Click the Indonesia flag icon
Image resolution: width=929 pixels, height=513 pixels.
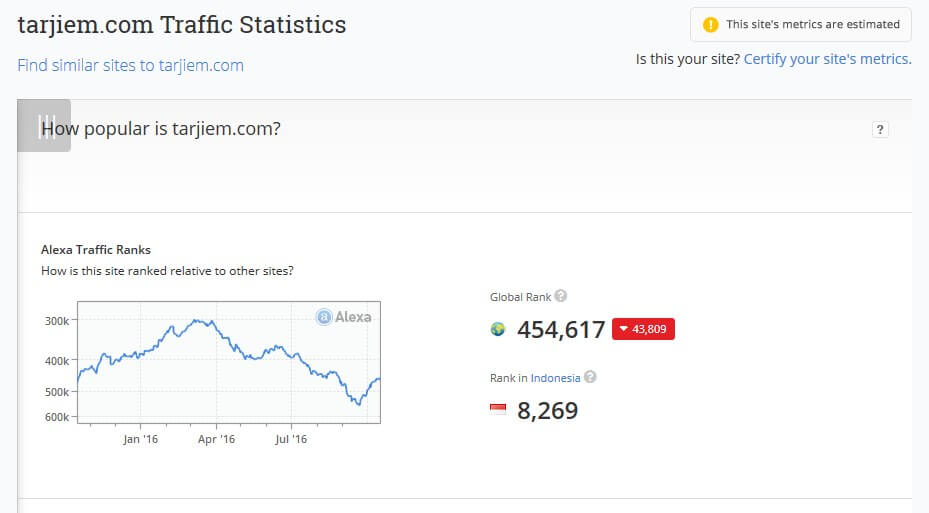point(498,410)
